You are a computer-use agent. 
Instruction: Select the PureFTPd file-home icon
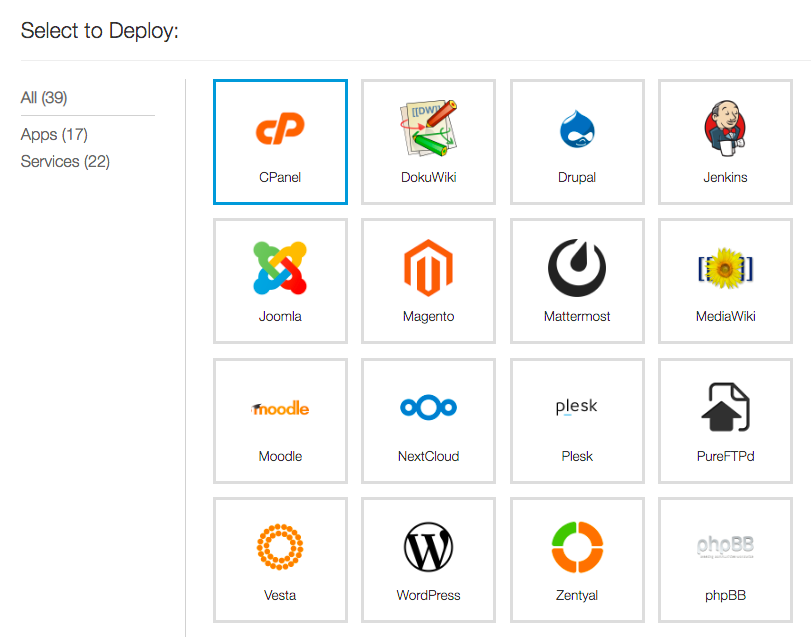725,407
